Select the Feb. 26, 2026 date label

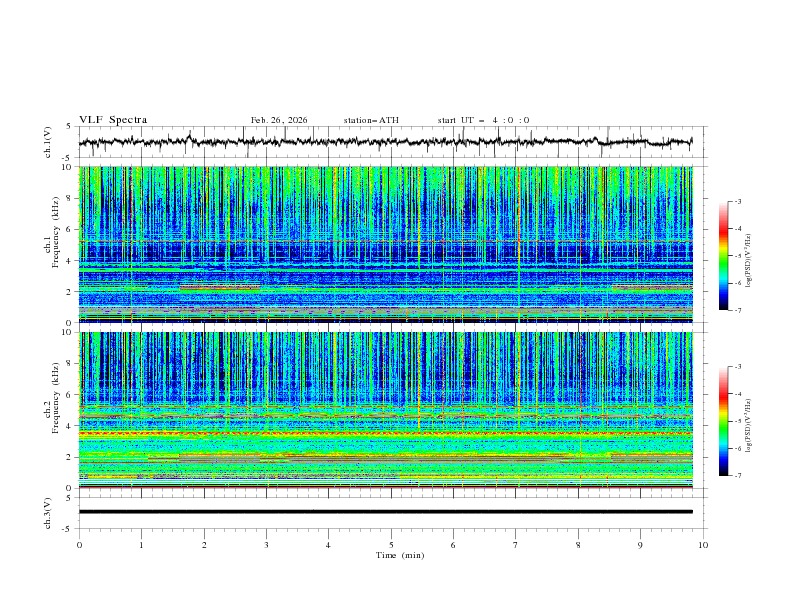pyautogui.click(x=279, y=120)
